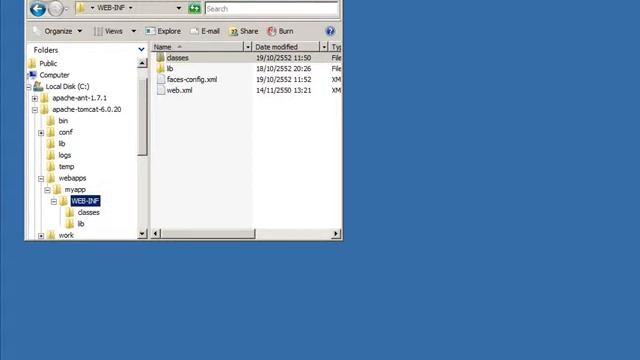Click the Share toolbar button
This screenshot has height=360, width=640.
(x=244, y=31)
